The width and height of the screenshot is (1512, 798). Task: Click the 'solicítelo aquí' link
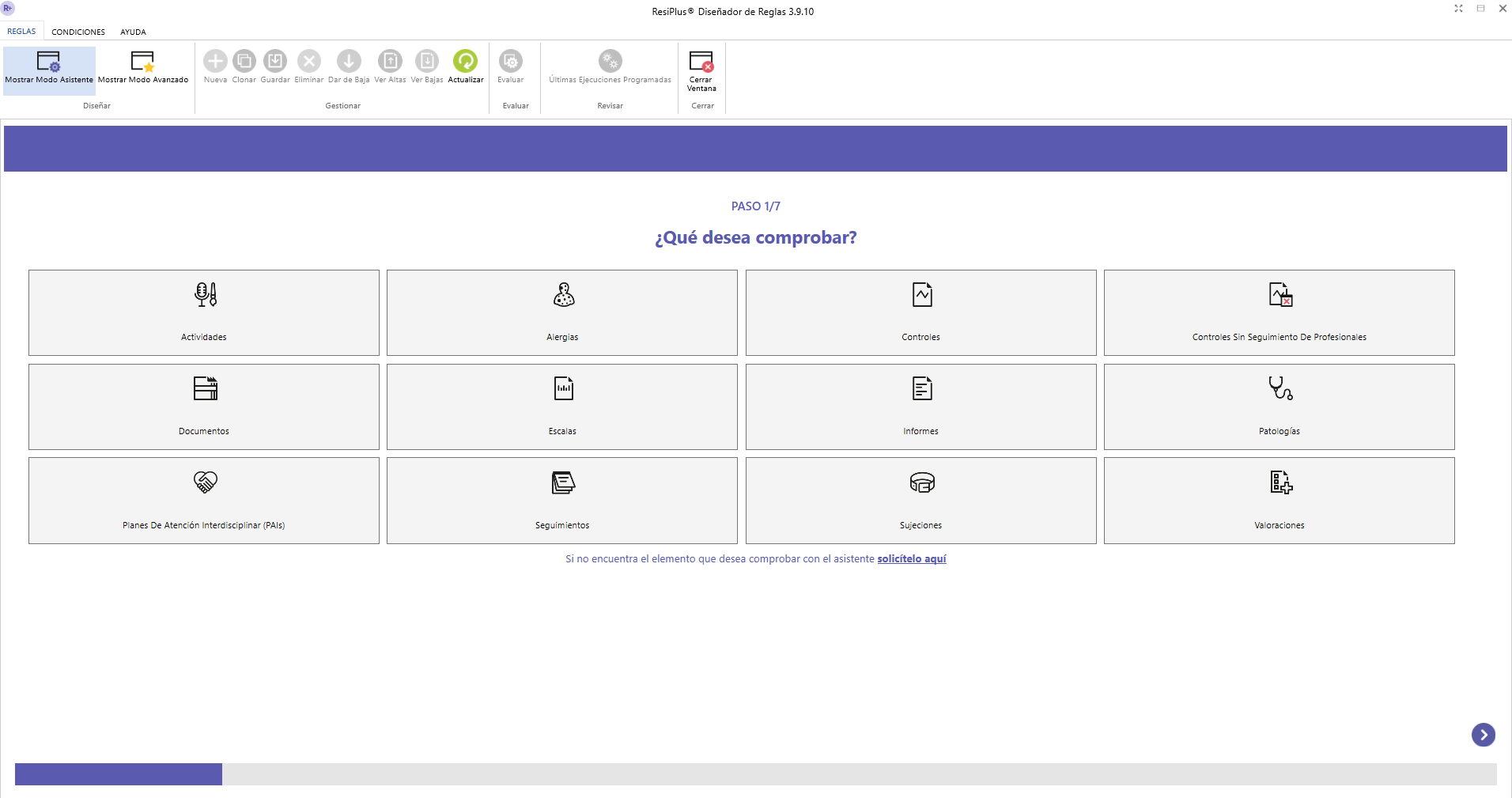pyautogui.click(x=912, y=558)
